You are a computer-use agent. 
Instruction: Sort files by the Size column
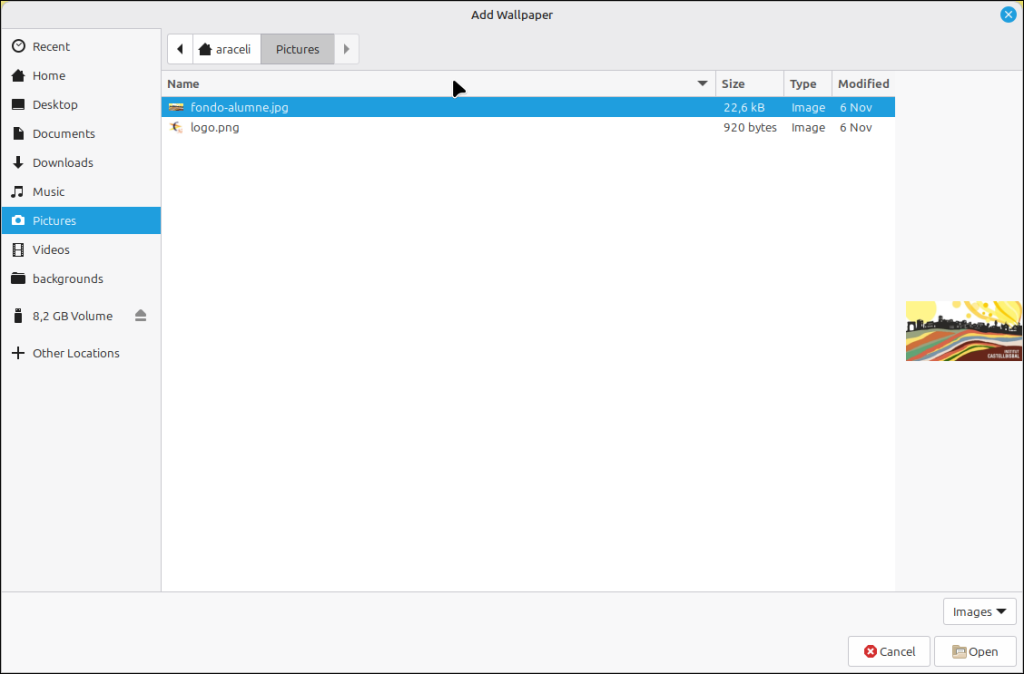(x=733, y=84)
